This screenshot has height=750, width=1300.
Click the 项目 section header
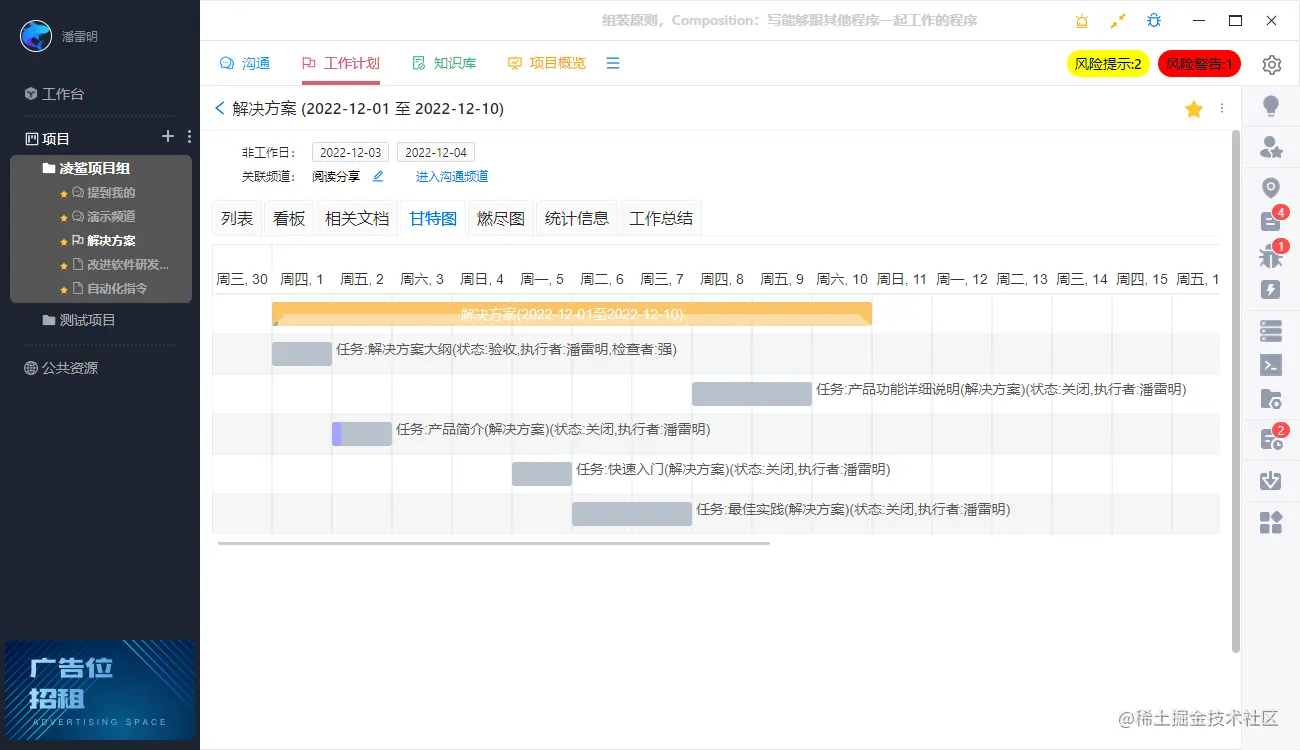tap(48, 138)
